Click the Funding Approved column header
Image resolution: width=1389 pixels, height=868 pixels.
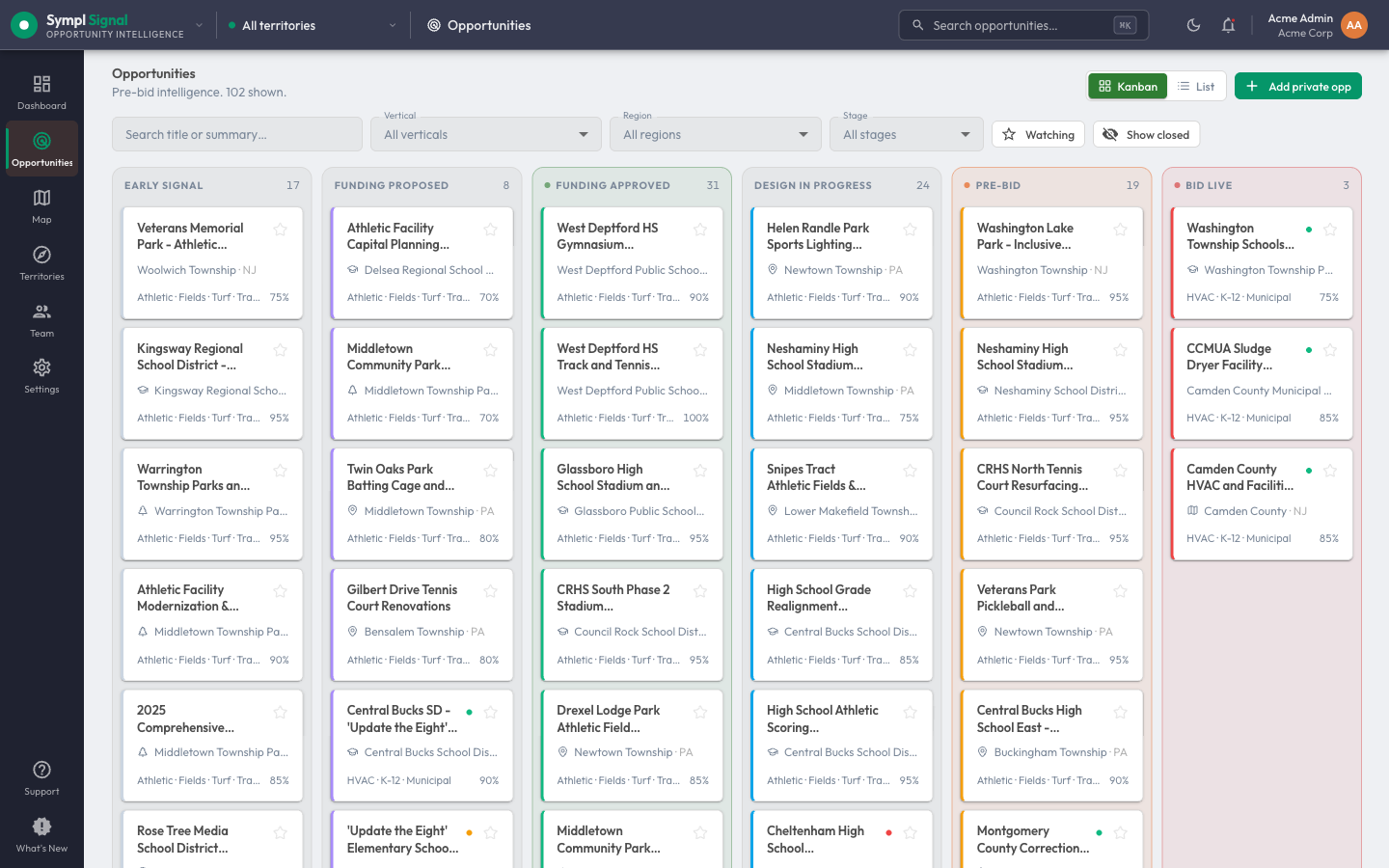[x=632, y=185]
